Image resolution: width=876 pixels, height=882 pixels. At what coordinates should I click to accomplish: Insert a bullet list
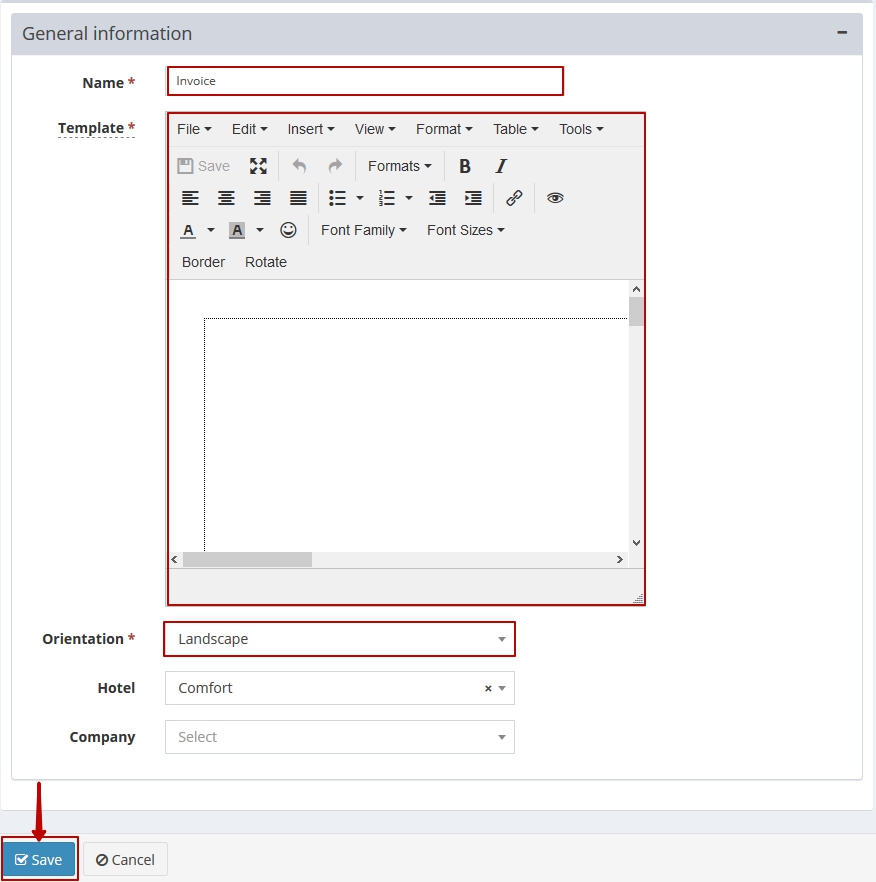pos(338,198)
